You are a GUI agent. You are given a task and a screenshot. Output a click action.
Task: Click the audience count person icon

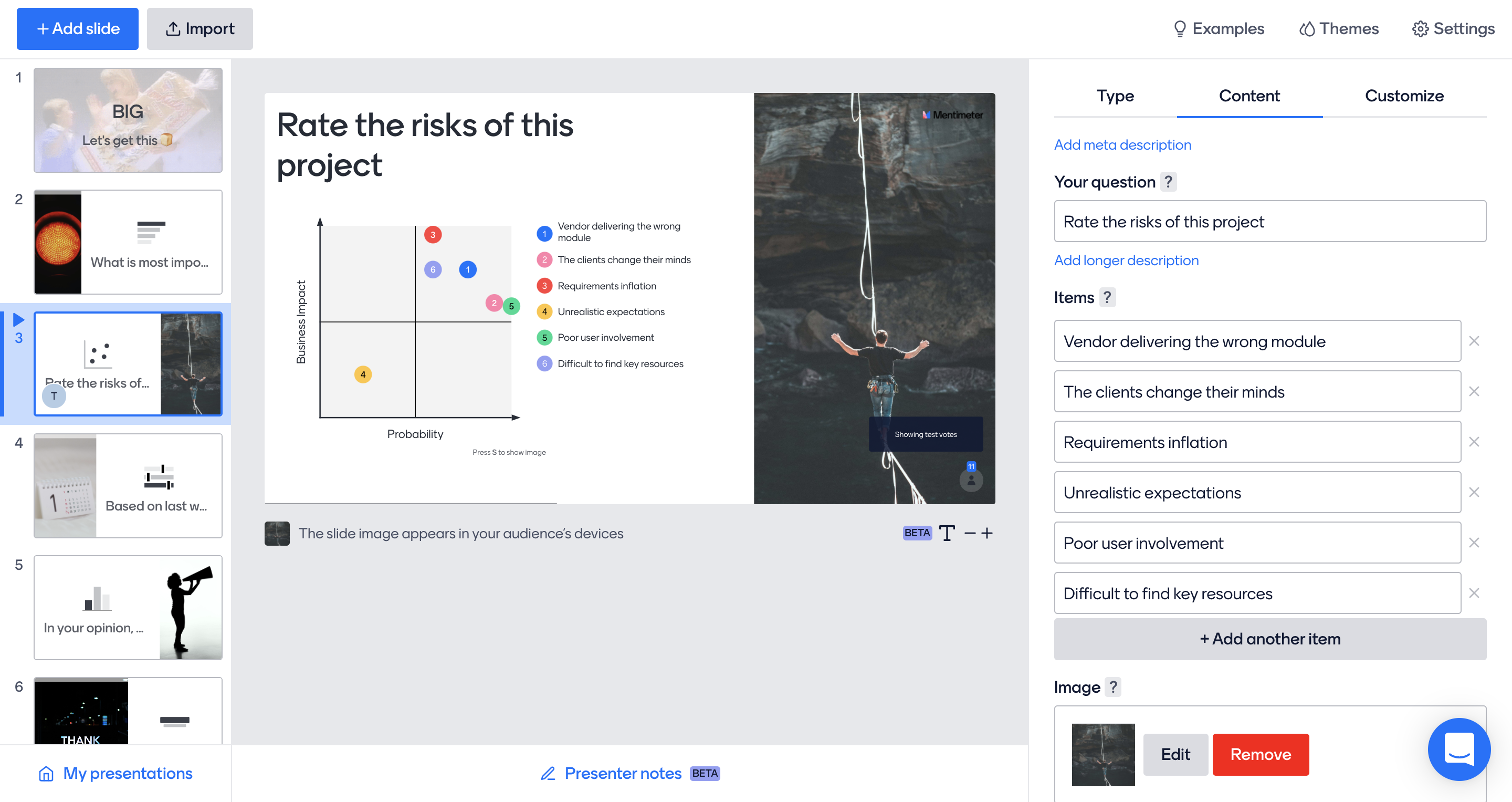(971, 480)
